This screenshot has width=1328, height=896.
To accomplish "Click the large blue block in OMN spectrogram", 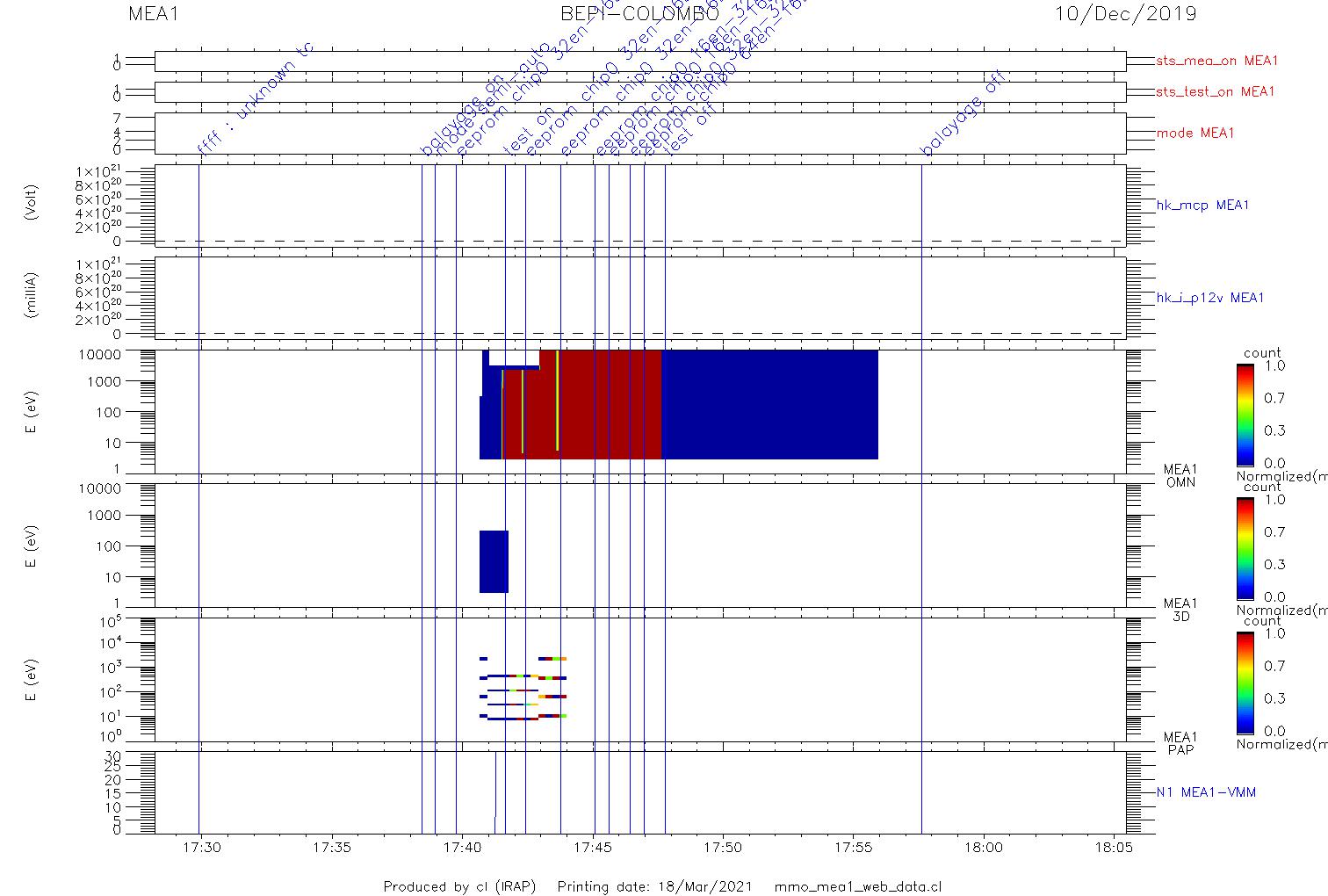I will tap(769, 404).
